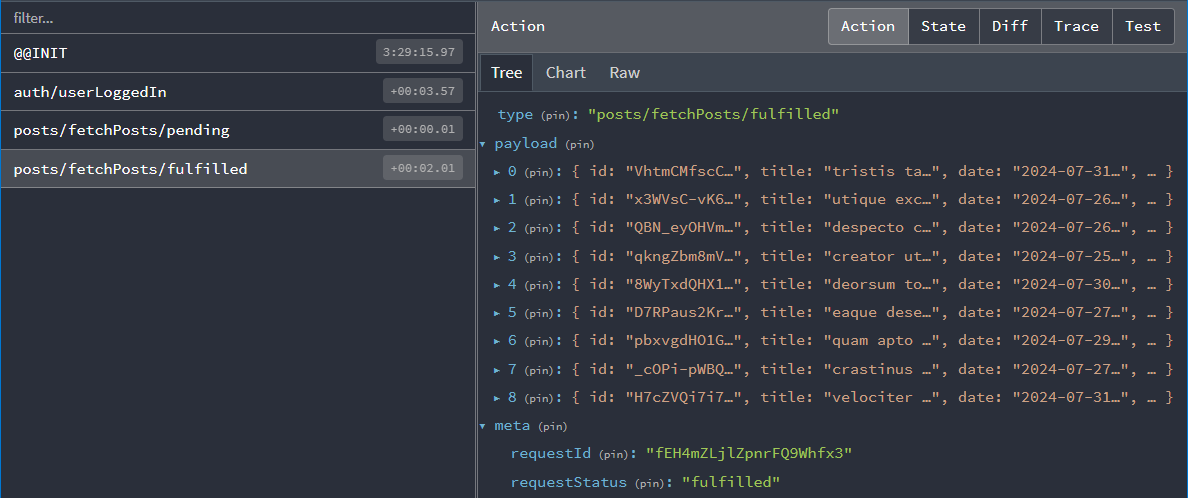Switch to the Chart view
Viewport: 1188px width, 498px height.
[x=565, y=73]
